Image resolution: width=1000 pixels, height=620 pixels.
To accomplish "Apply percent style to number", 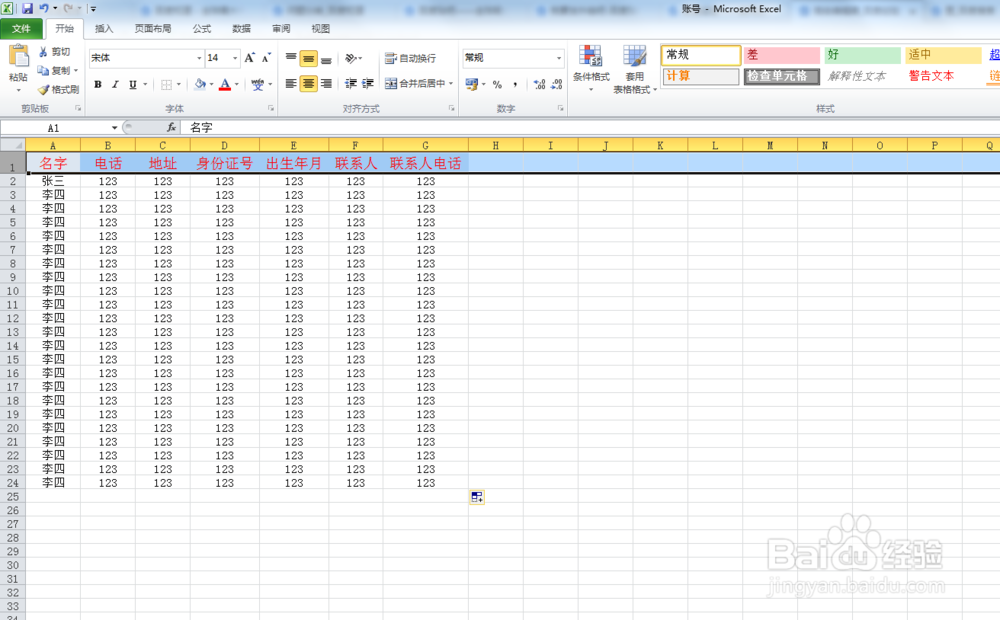I will 497,84.
